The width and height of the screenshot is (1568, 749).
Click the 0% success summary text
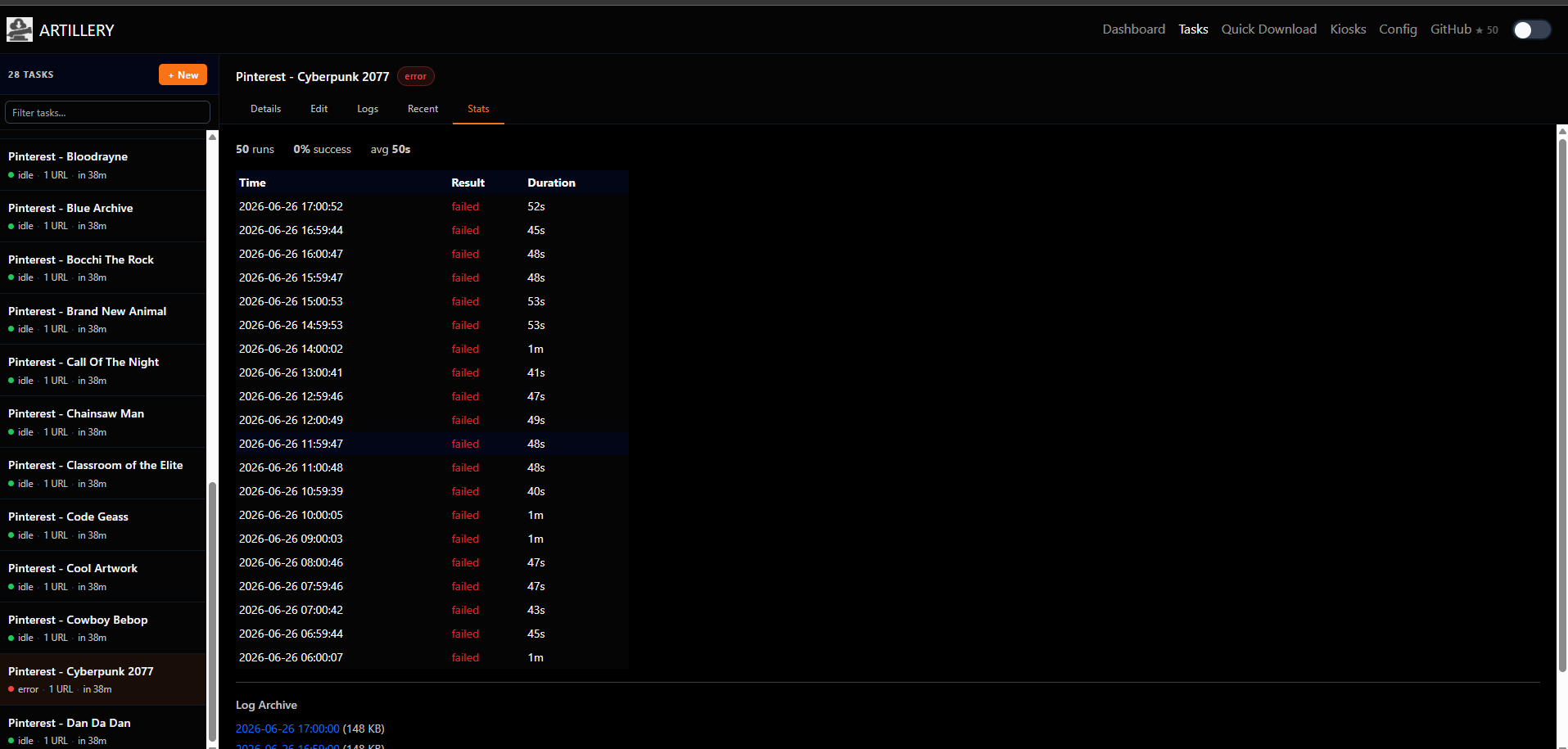pyautogui.click(x=322, y=149)
